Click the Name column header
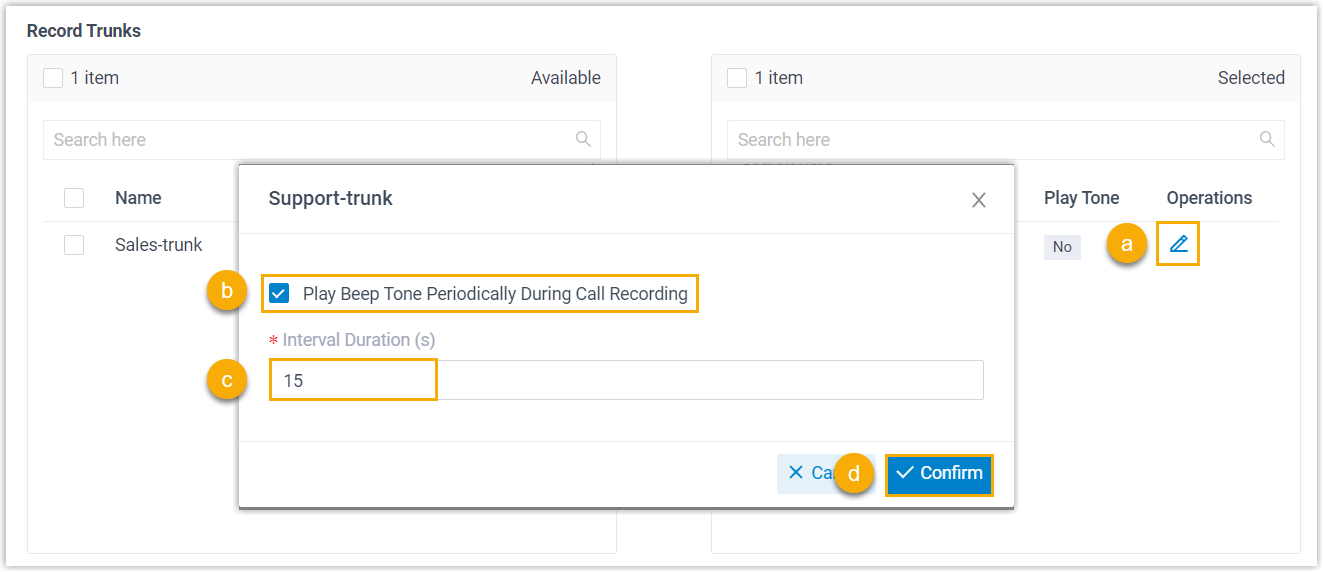 tap(138, 198)
